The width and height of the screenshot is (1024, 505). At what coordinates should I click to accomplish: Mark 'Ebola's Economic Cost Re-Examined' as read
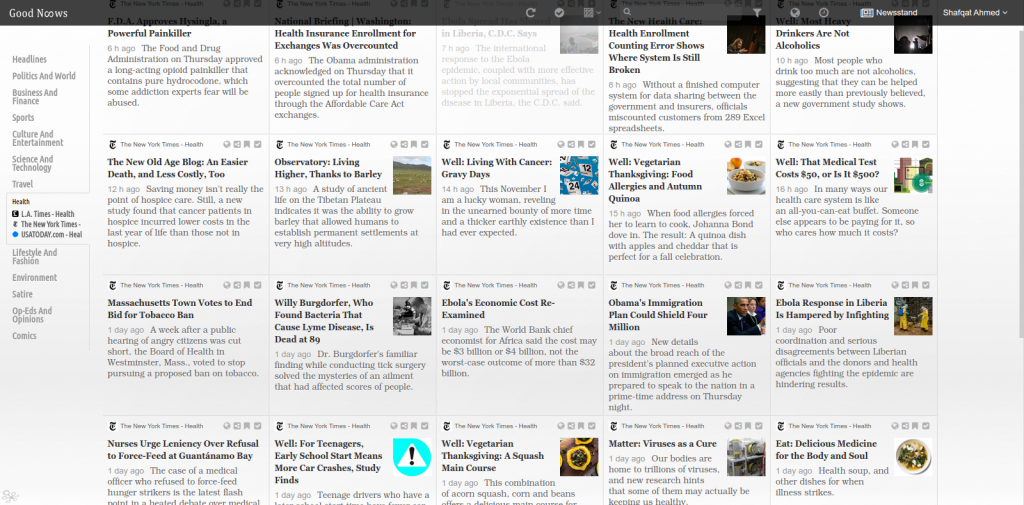[592, 285]
